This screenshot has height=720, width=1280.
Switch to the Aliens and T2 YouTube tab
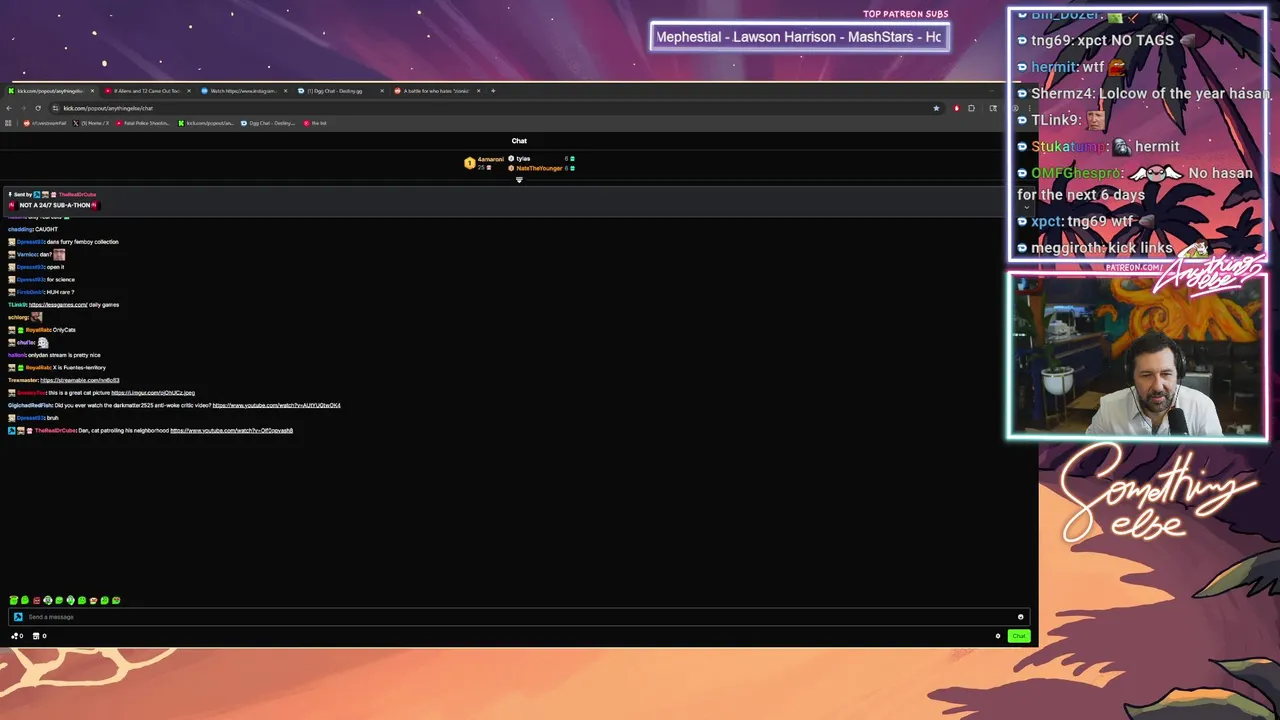(x=147, y=91)
